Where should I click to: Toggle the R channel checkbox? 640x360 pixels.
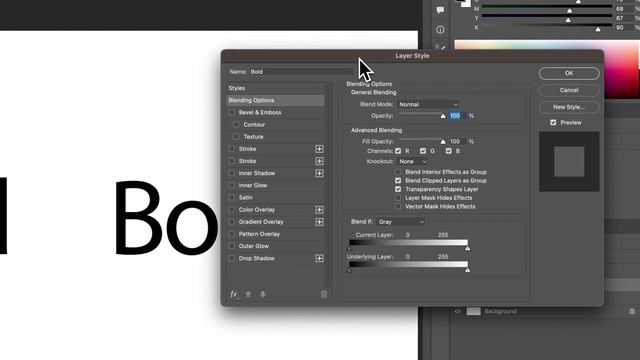coord(398,151)
